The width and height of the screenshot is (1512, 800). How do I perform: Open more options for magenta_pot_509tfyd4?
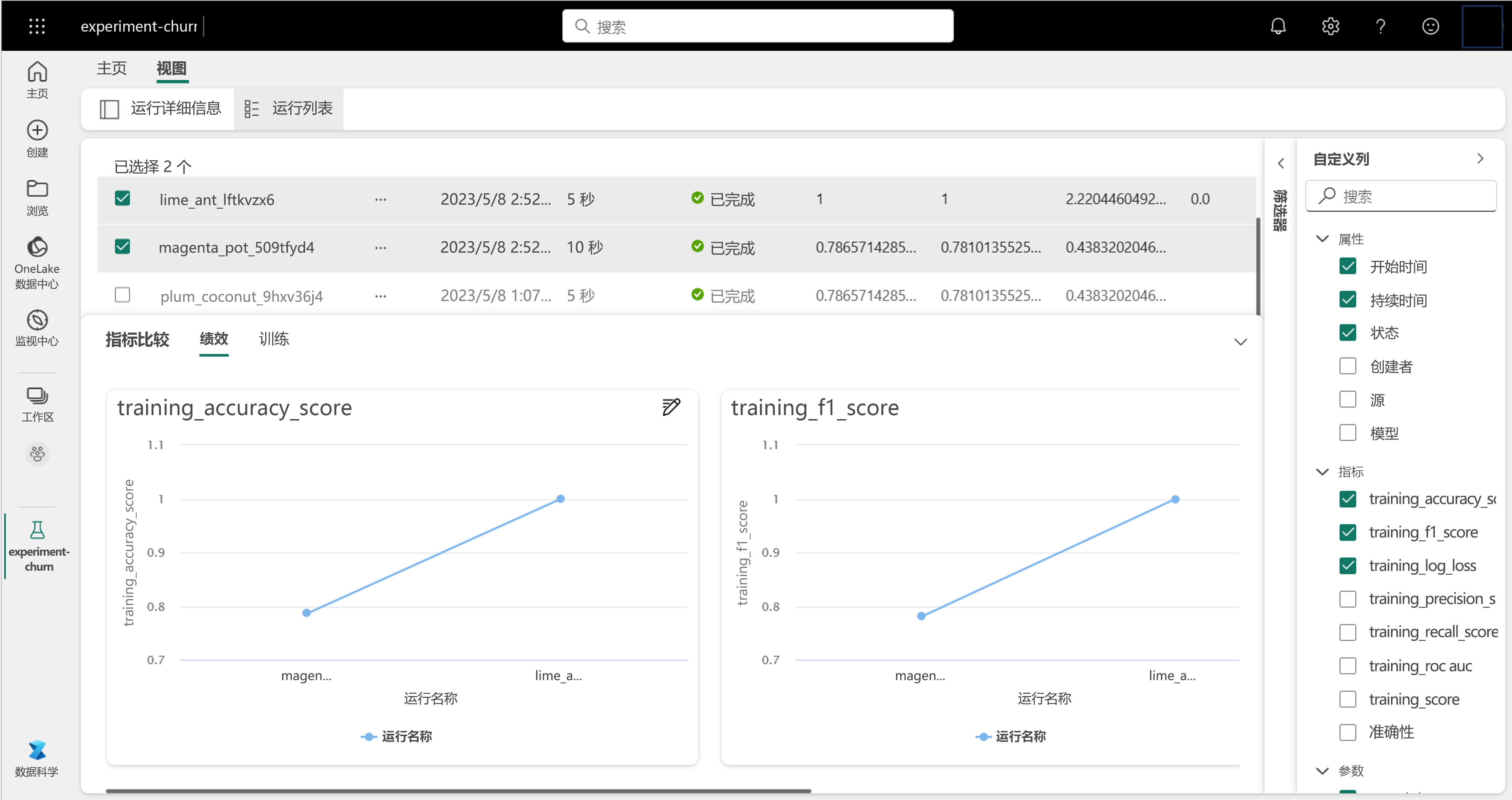pos(380,248)
